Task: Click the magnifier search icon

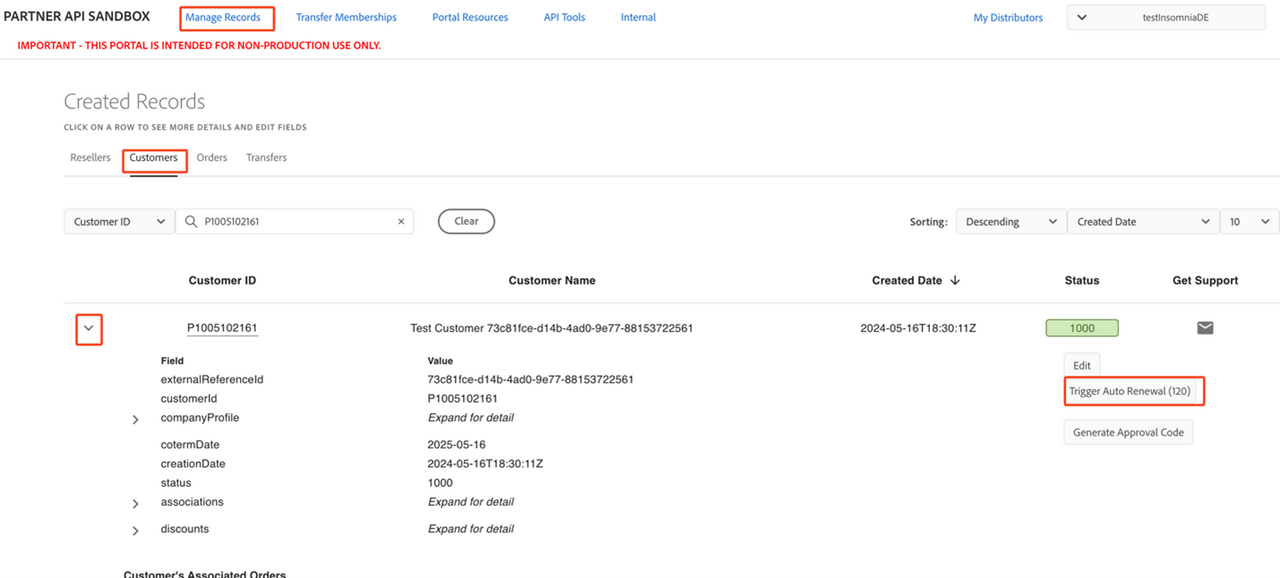Action: click(191, 222)
